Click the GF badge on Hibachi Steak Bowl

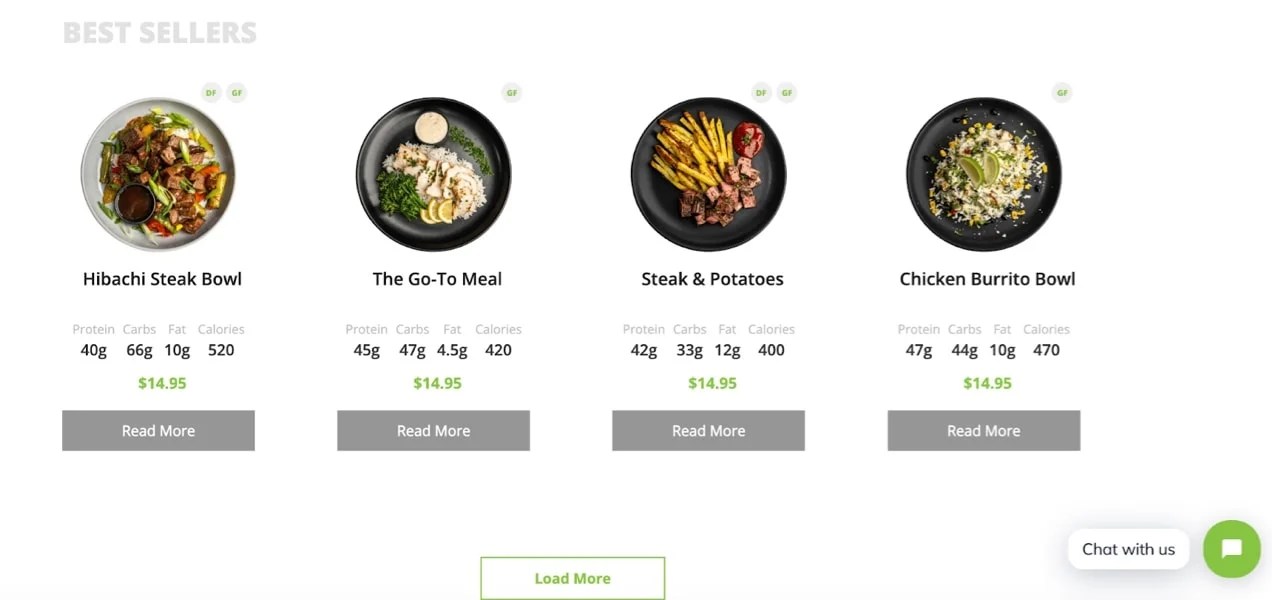(x=237, y=92)
